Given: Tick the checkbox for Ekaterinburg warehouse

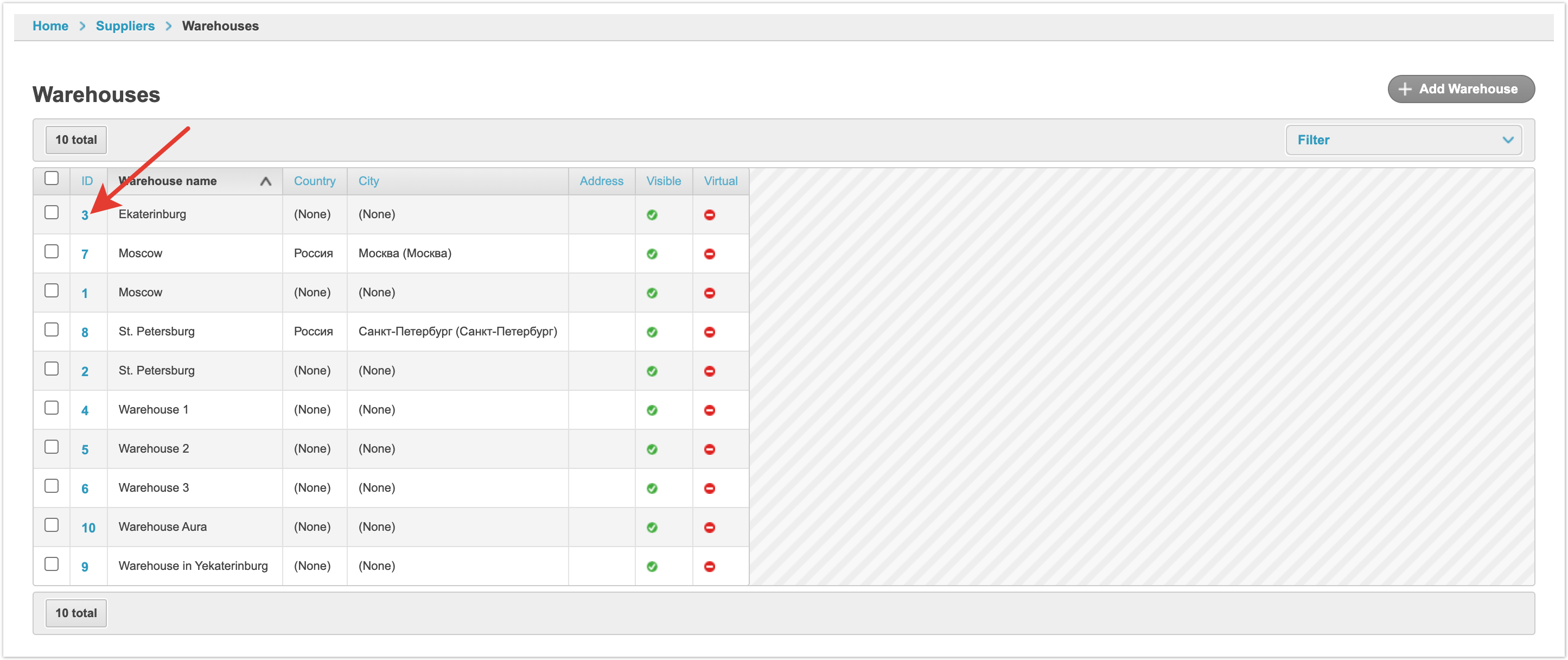Looking at the screenshot, I should [x=52, y=212].
